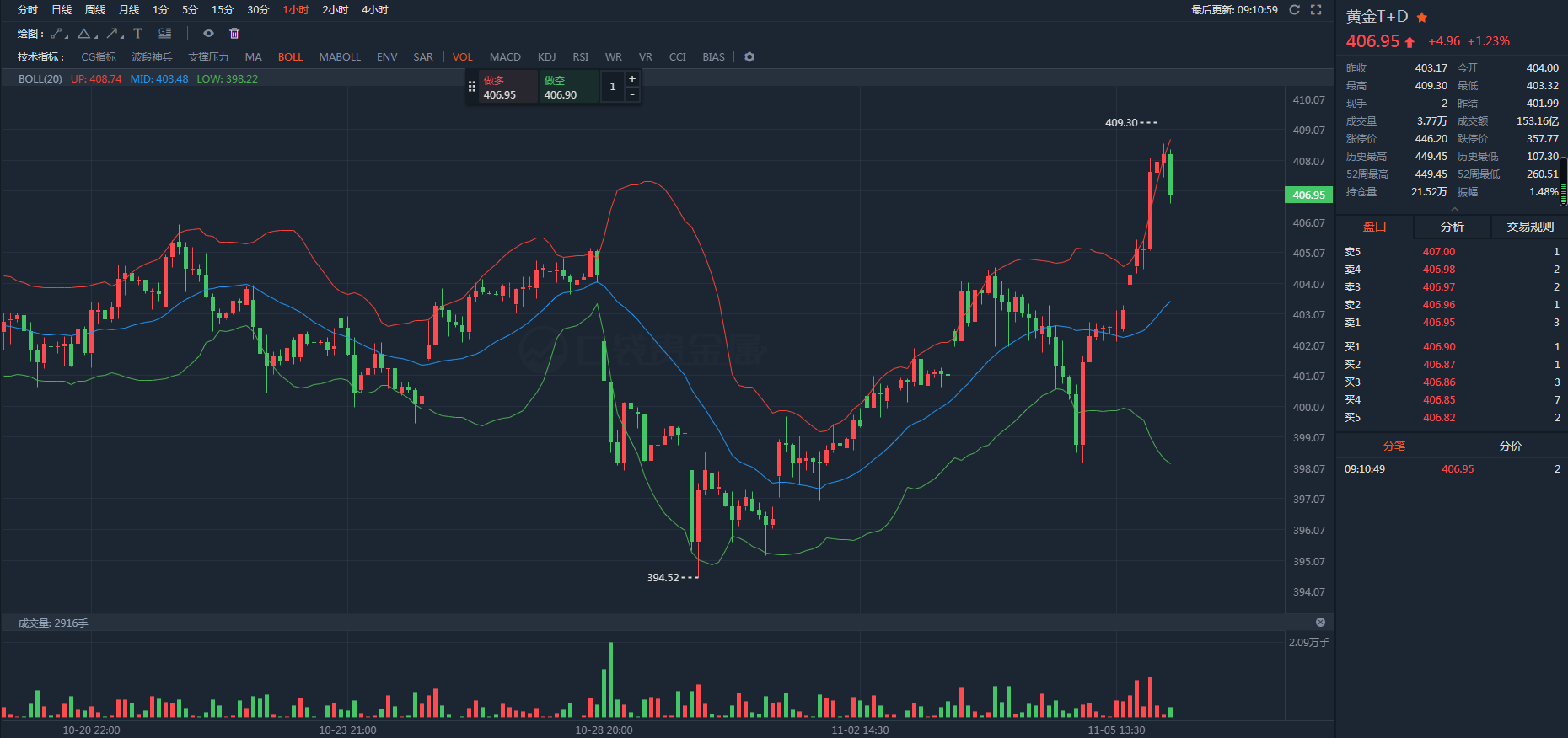Switch sub-indicator to WR
Screen dimensions: 1568x738
614,57
